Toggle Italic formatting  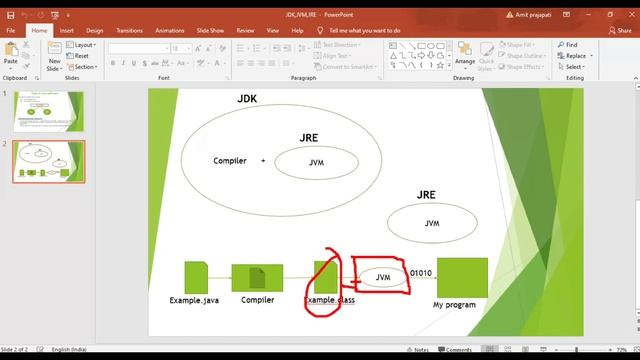pos(123,63)
